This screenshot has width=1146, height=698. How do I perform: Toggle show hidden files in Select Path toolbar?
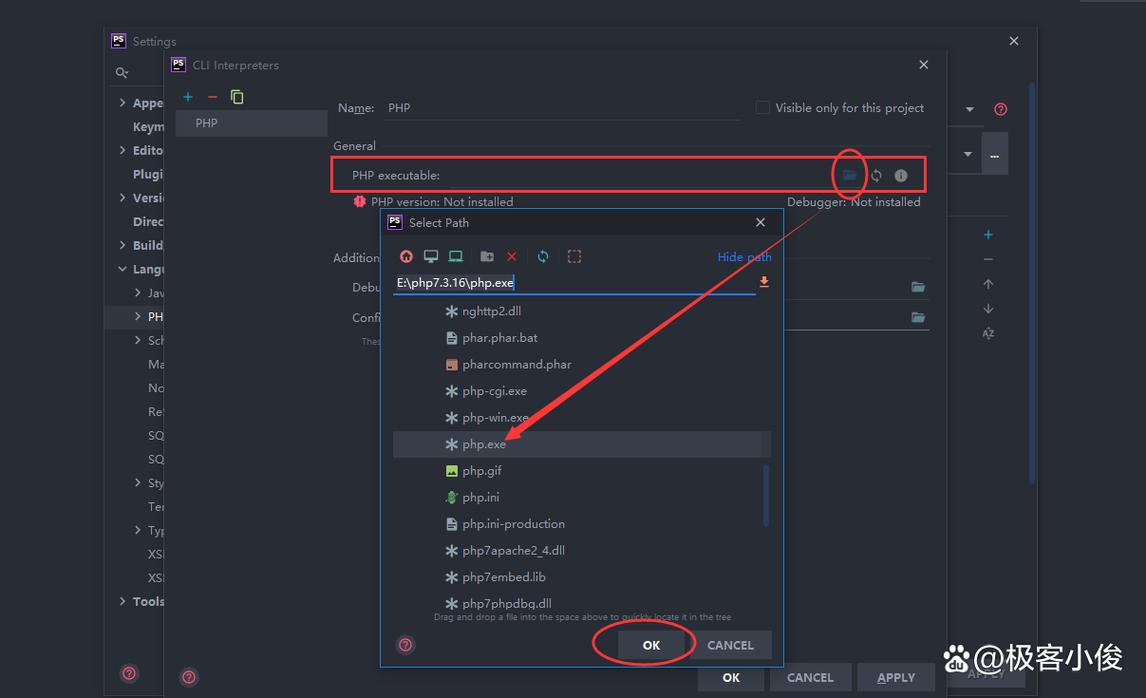[574, 256]
